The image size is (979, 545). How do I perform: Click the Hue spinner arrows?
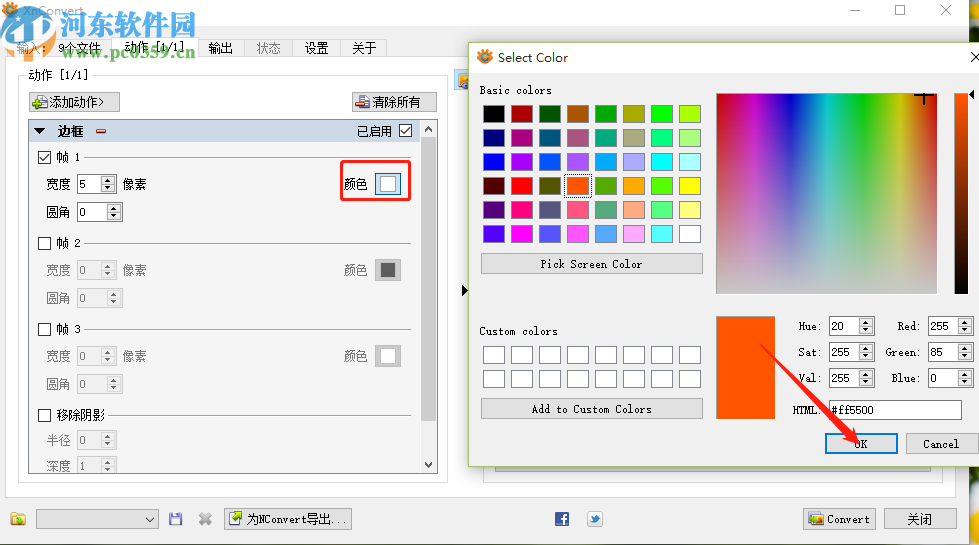(865, 326)
